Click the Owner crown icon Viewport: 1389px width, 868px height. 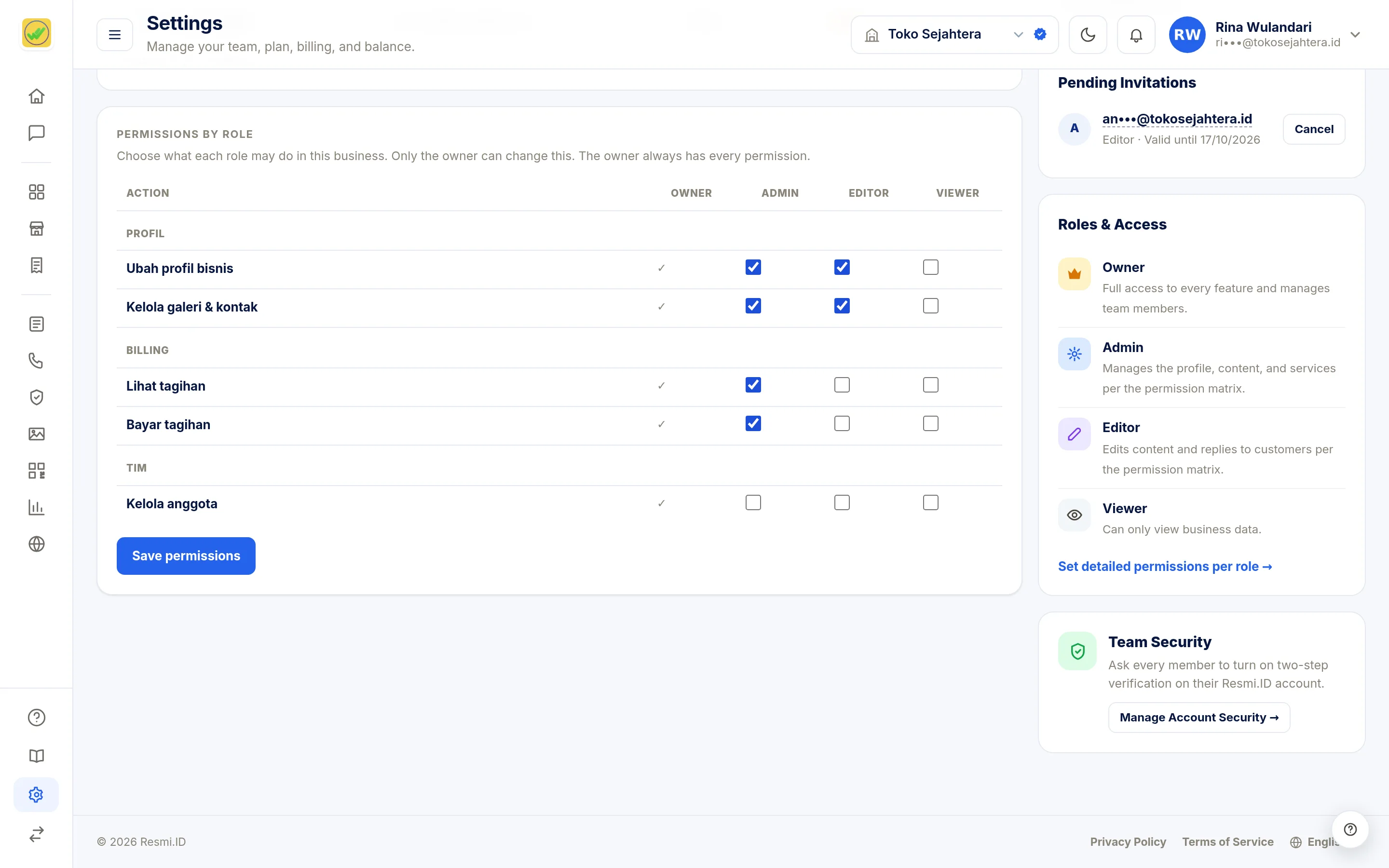coord(1074,274)
